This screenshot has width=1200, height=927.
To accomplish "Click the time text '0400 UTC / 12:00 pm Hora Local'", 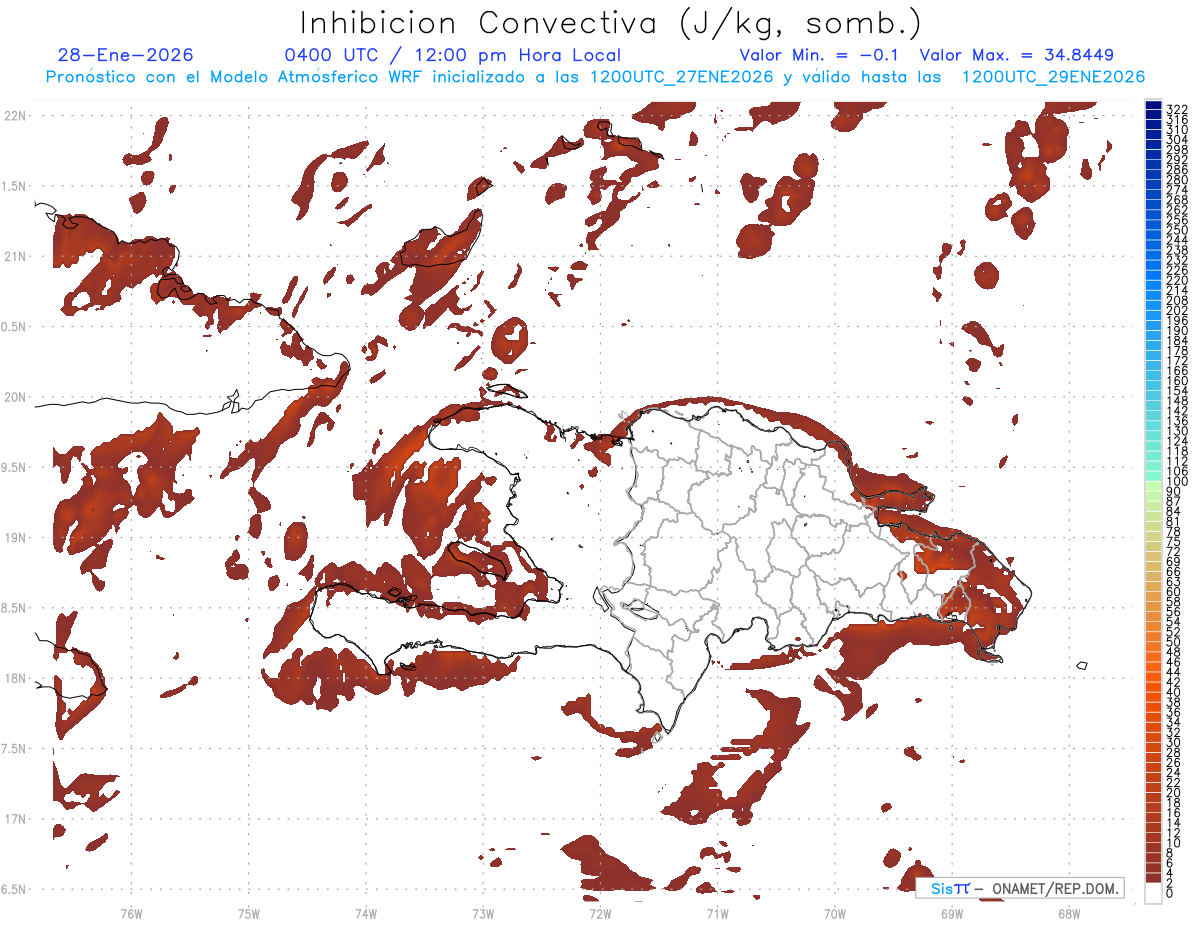I will tap(452, 55).
